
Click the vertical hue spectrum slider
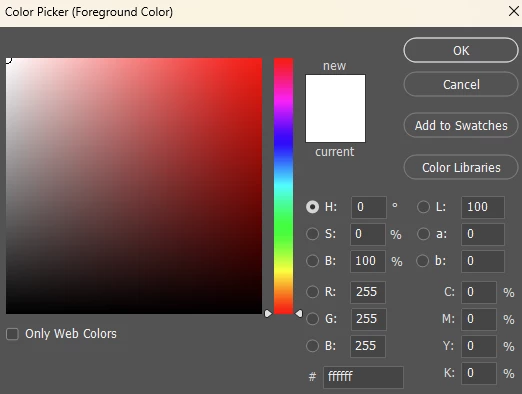pyautogui.click(x=283, y=186)
